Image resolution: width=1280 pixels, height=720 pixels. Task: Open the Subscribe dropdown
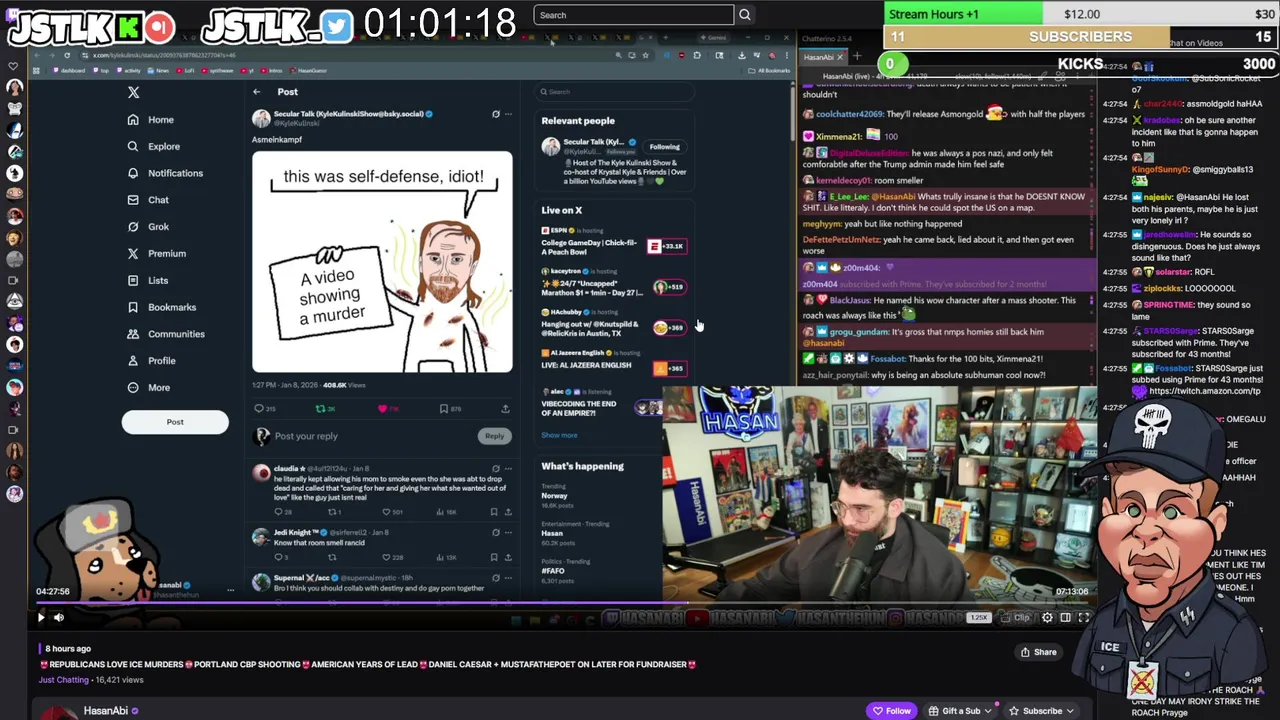tap(1041, 711)
